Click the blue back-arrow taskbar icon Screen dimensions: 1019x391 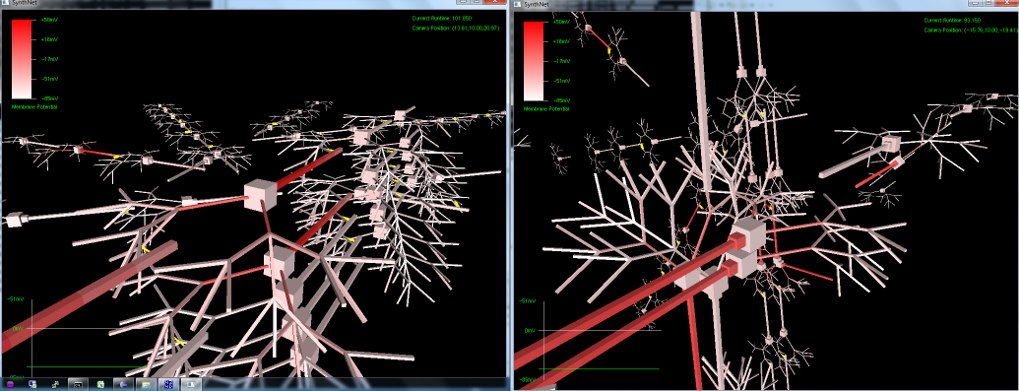[123, 385]
